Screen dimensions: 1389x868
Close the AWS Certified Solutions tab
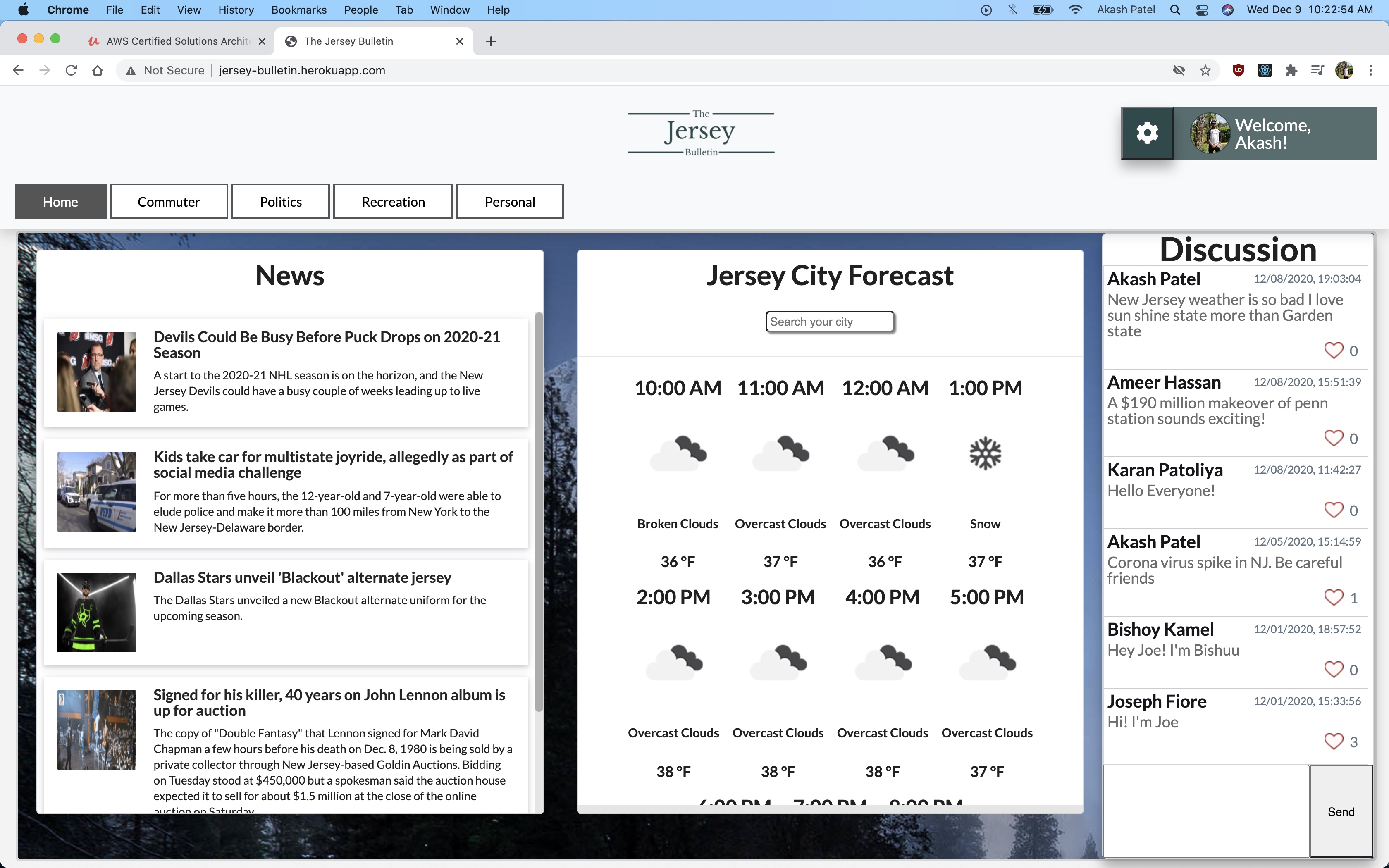click(x=262, y=41)
